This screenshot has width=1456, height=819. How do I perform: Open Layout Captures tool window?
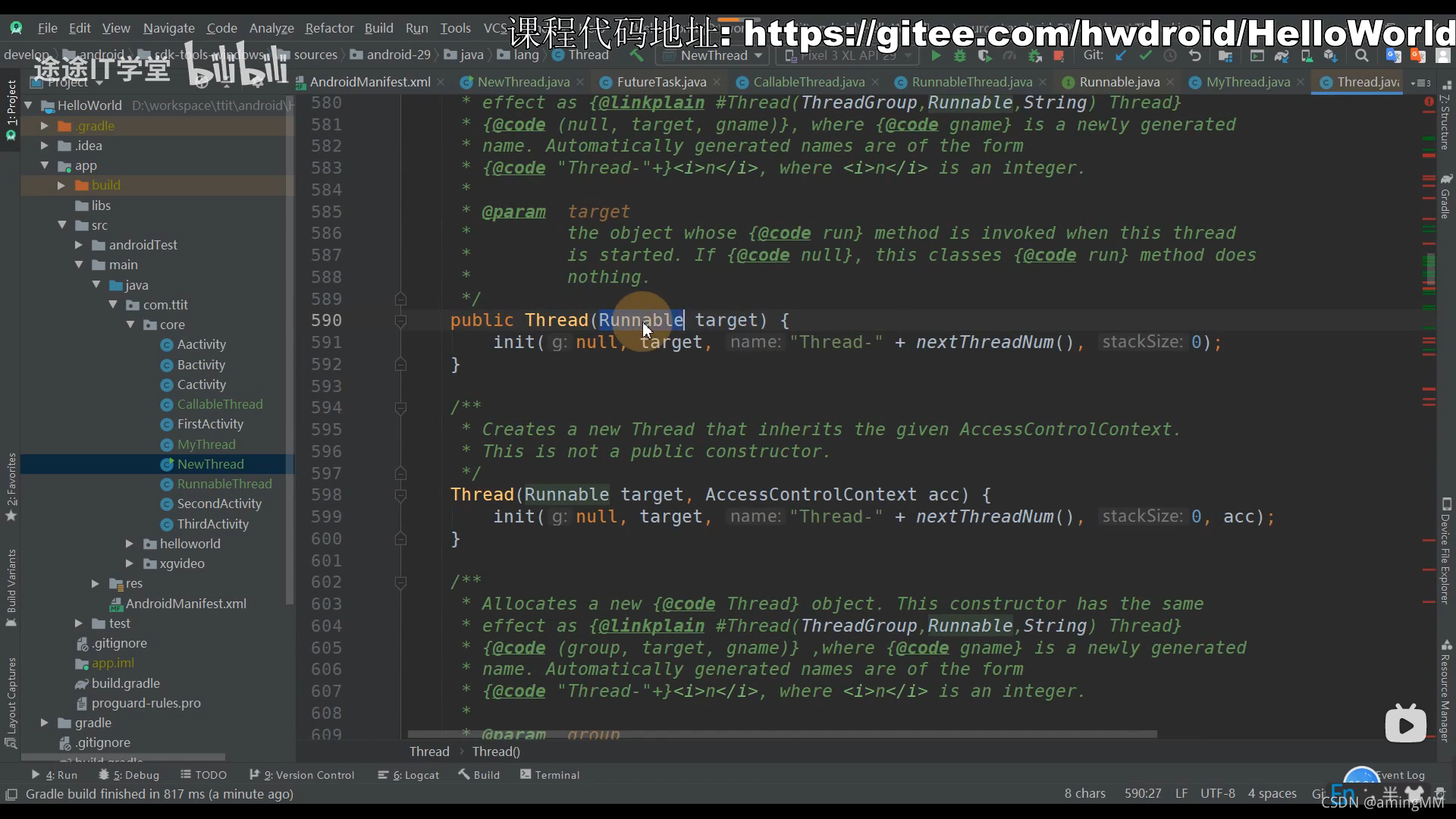pyautogui.click(x=11, y=702)
